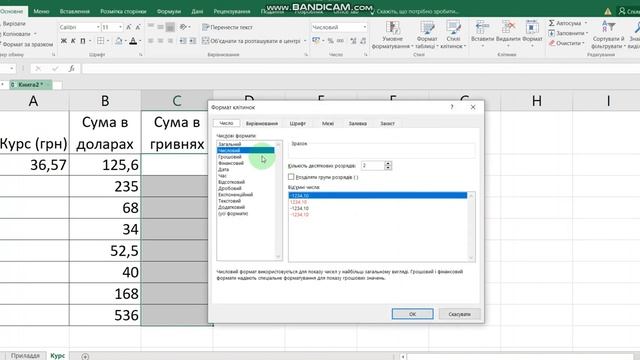Click Format painter (Формат за зразком)
Image resolution: width=640 pixels, height=360 pixels.
[x=27, y=44]
